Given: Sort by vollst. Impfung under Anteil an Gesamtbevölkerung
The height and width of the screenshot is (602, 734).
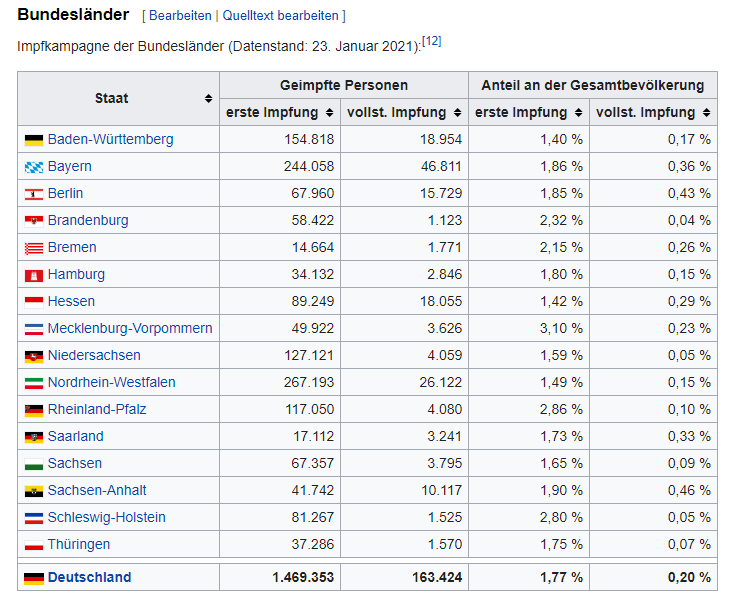Looking at the screenshot, I should 706,113.
